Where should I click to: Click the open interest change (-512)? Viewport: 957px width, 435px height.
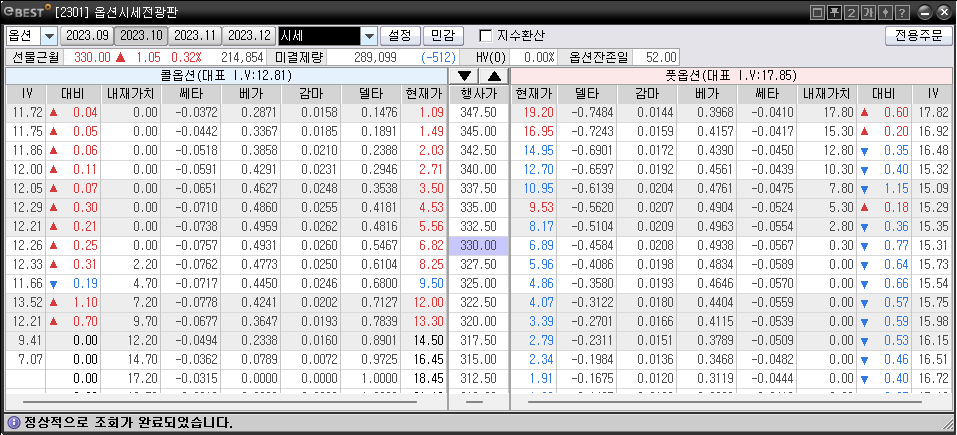tap(438, 57)
